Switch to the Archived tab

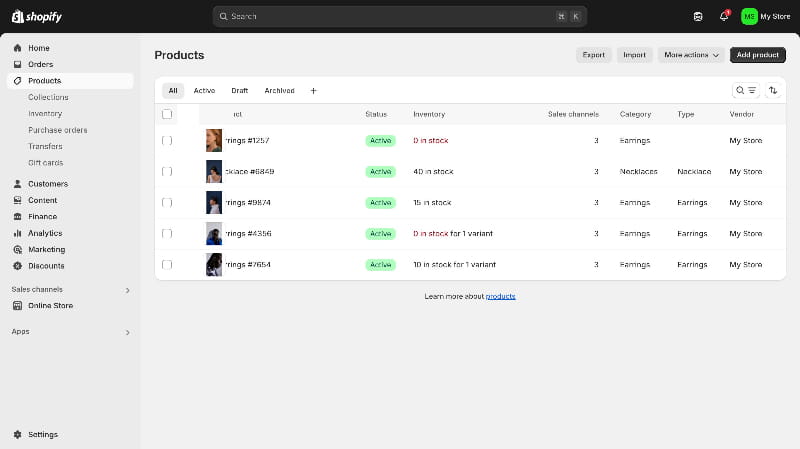[x=279, y=90]
